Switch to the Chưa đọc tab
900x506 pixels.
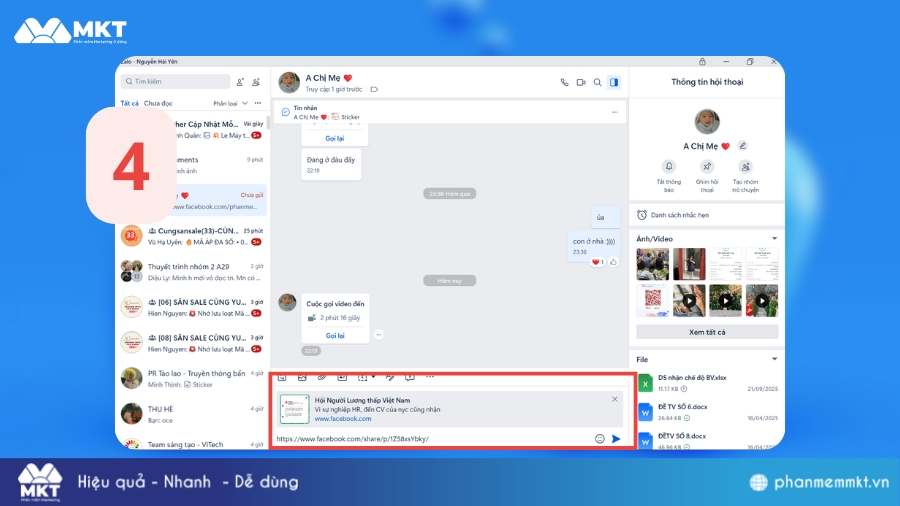click(158, 103)
